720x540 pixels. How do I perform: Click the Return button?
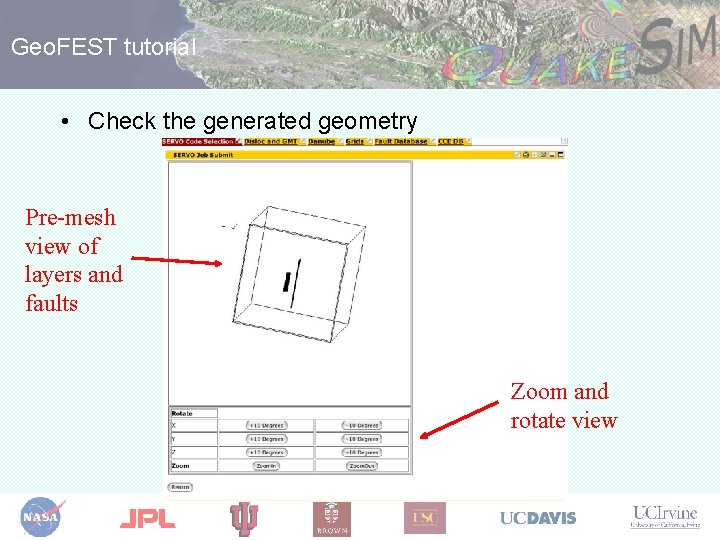click(x=180, y=487)
